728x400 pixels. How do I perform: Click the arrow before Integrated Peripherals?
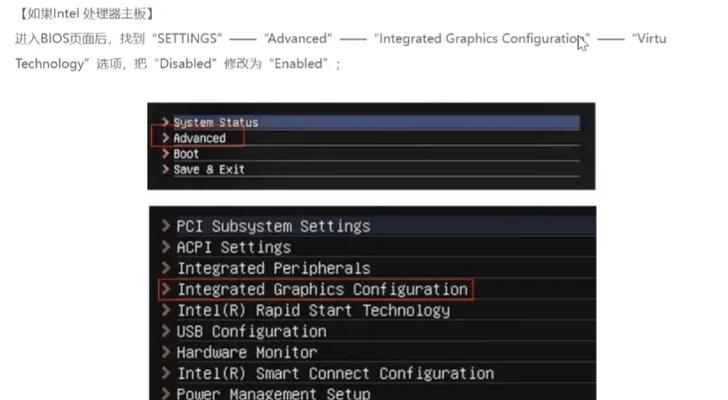(166, 268)
